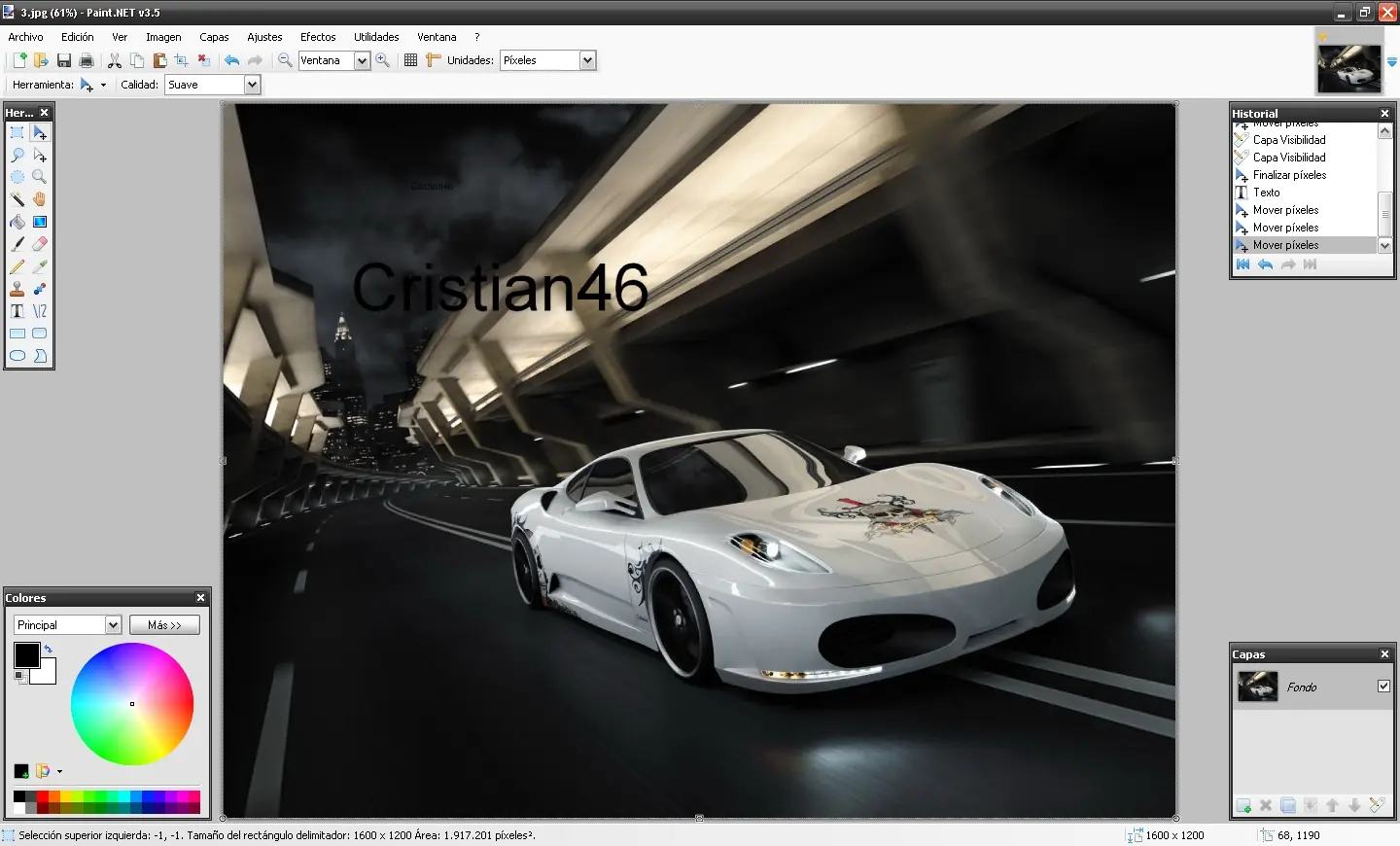The height and width of the screenshot is (846, 1400).
Task: Select the Freeform Shape tool
Action: [x=40, y=356]
